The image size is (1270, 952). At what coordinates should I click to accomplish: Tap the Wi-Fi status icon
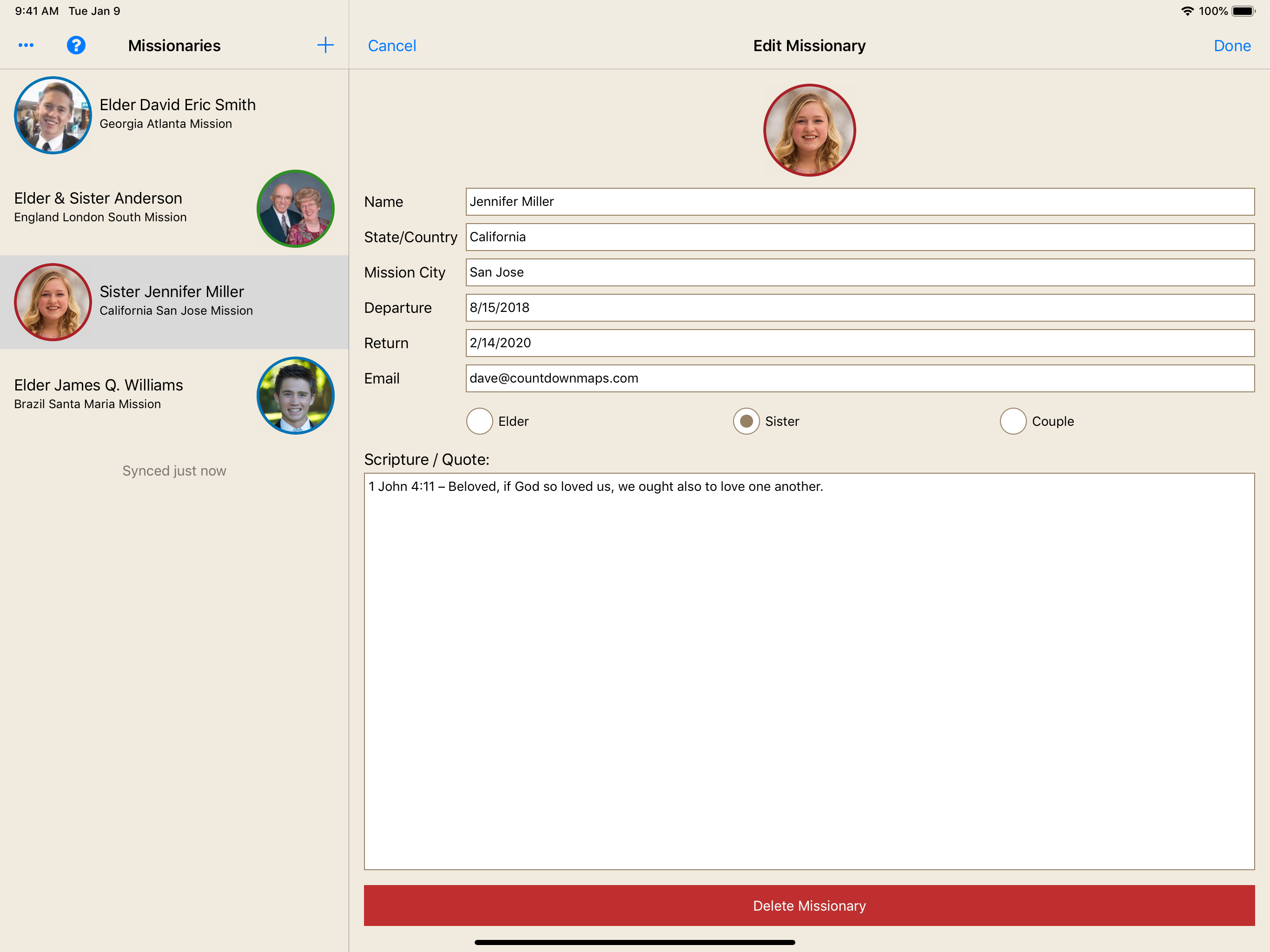click(x=1187, y=11)
